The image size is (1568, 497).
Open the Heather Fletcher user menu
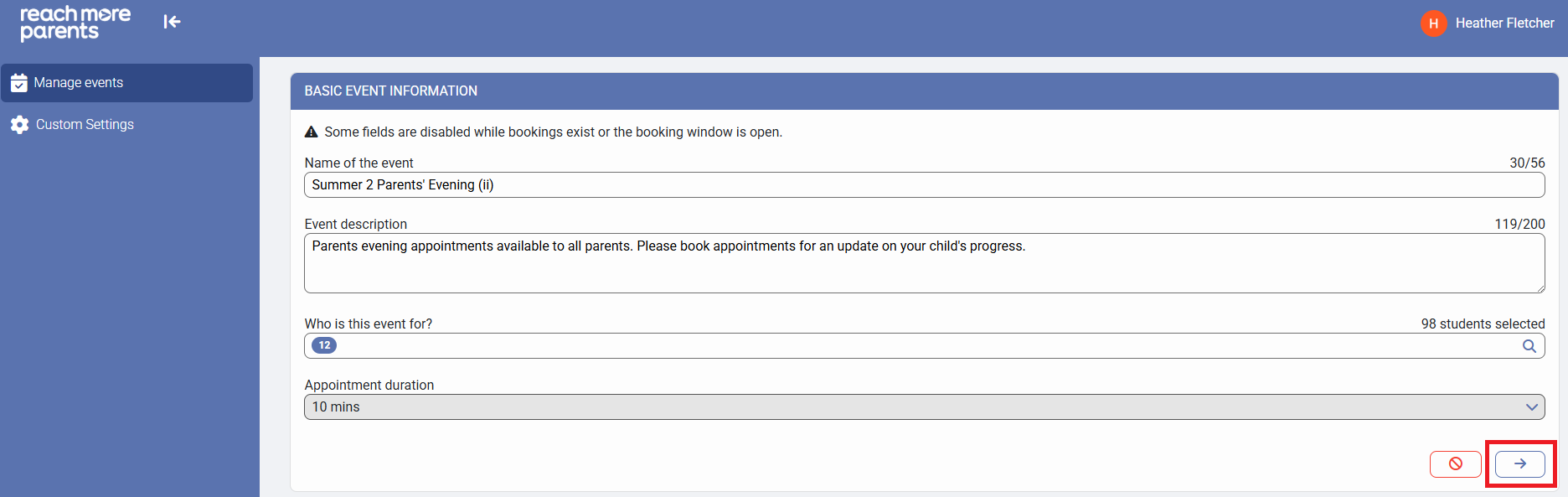point(1504,23)
